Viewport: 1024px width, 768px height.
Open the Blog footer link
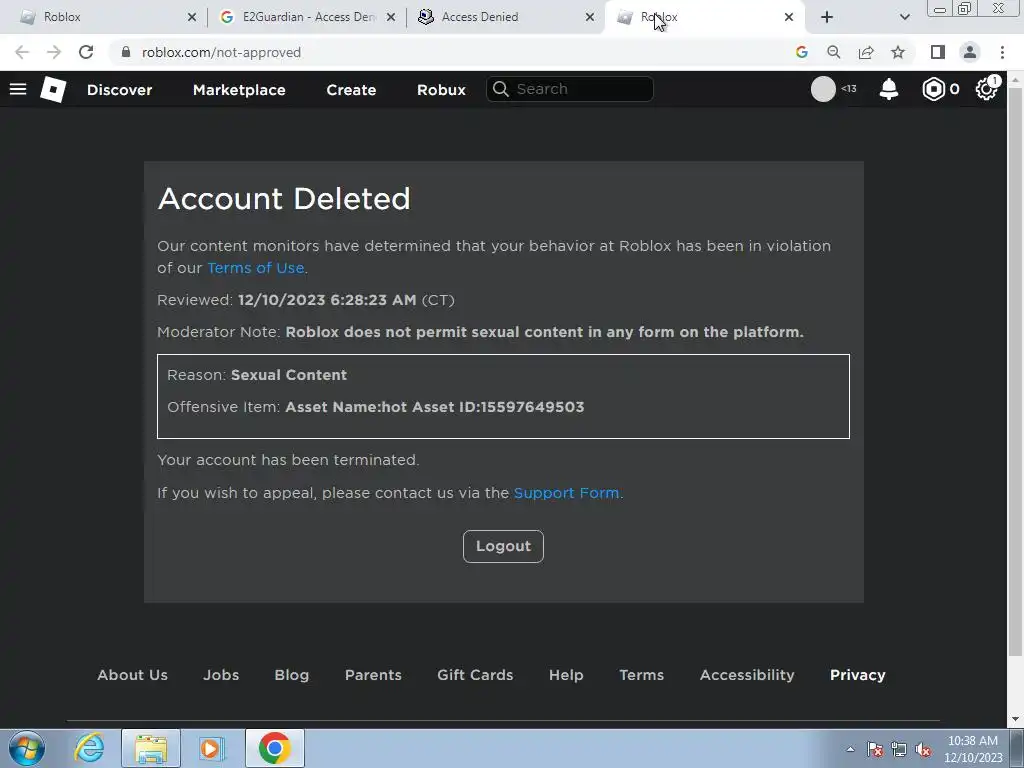(291, 675)
